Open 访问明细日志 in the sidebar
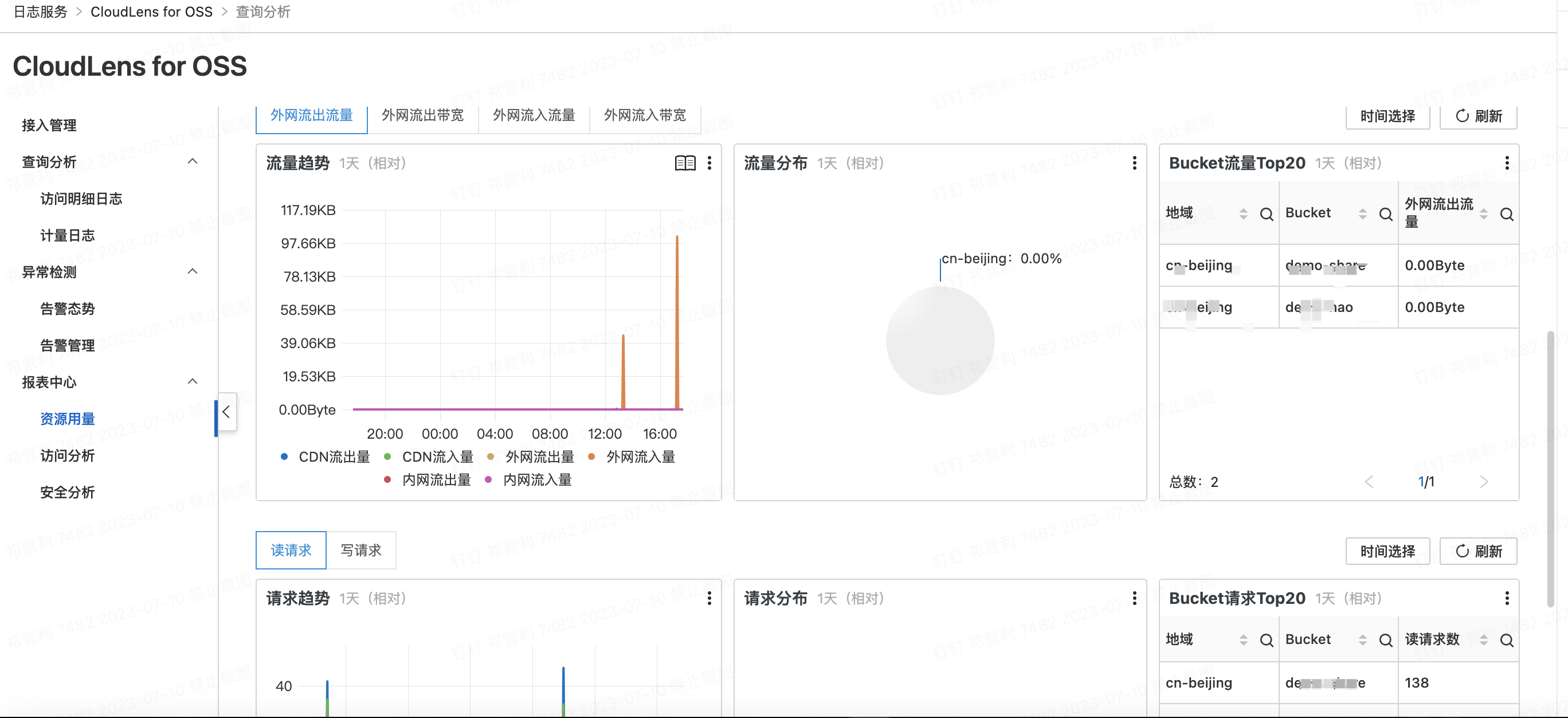The image size is (1568, 718). (81, 198)
